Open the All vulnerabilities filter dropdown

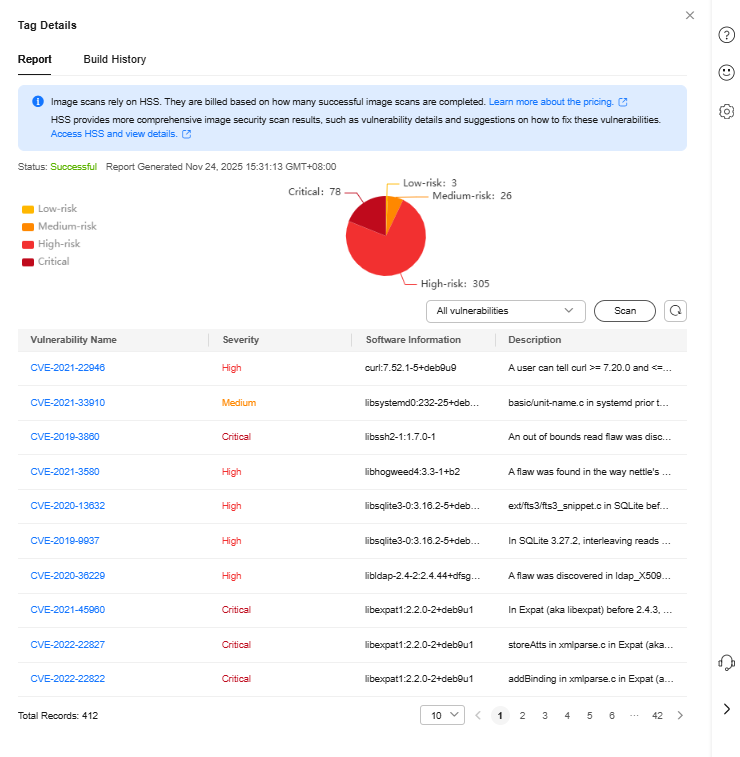coord(505,311)
